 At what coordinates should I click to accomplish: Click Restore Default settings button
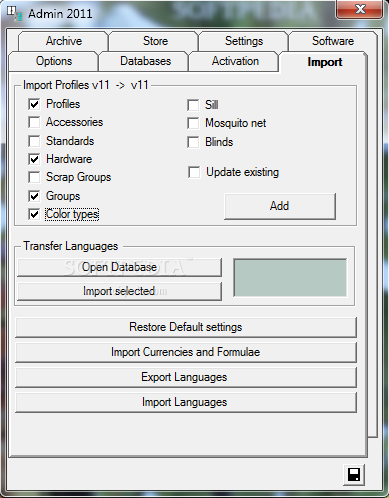[186, 327]
